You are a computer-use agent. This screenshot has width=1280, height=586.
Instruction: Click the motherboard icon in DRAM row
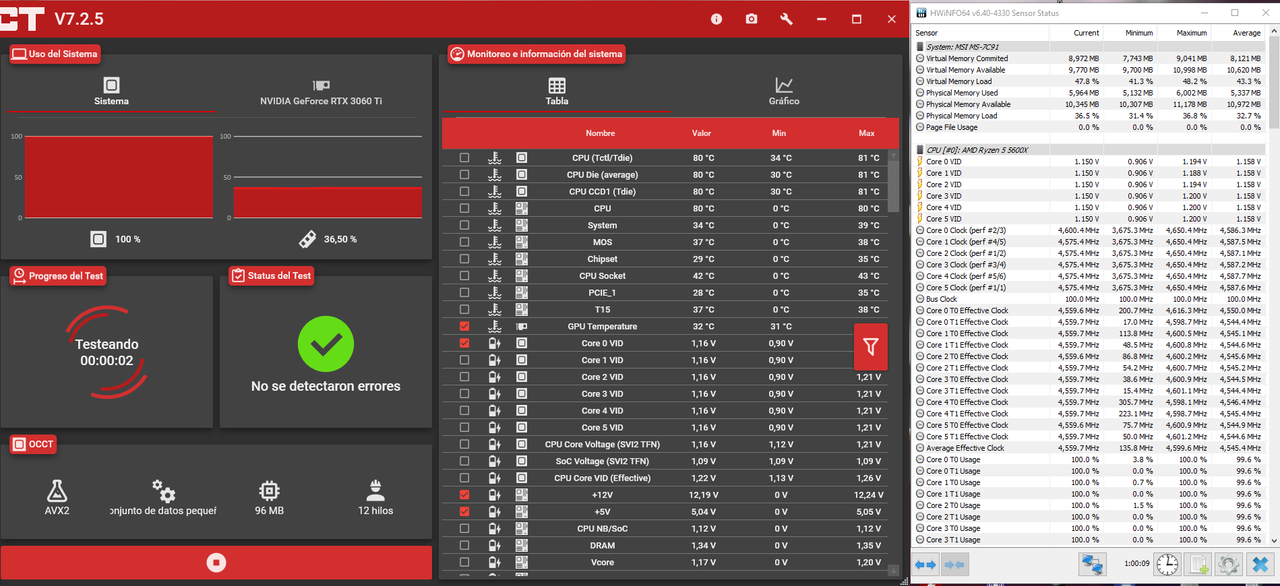click(521, 545)
